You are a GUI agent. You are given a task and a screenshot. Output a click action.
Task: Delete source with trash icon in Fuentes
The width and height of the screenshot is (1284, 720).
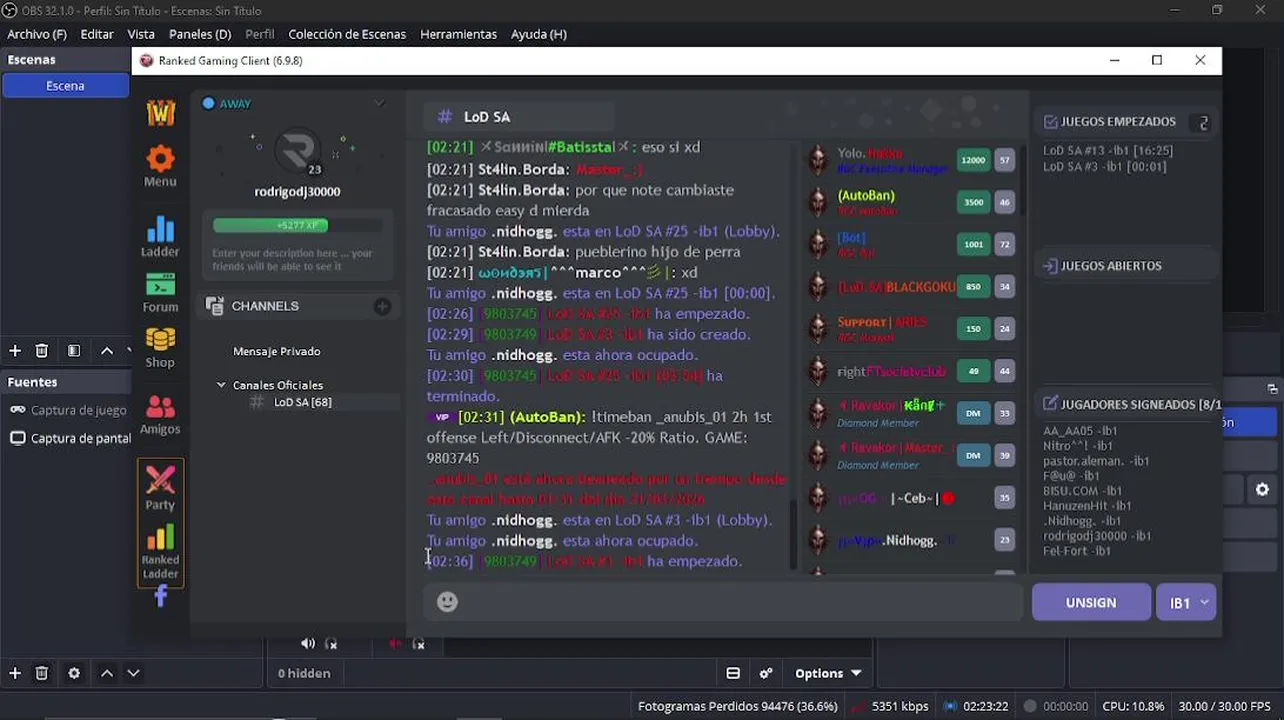[x=42, y=673]
